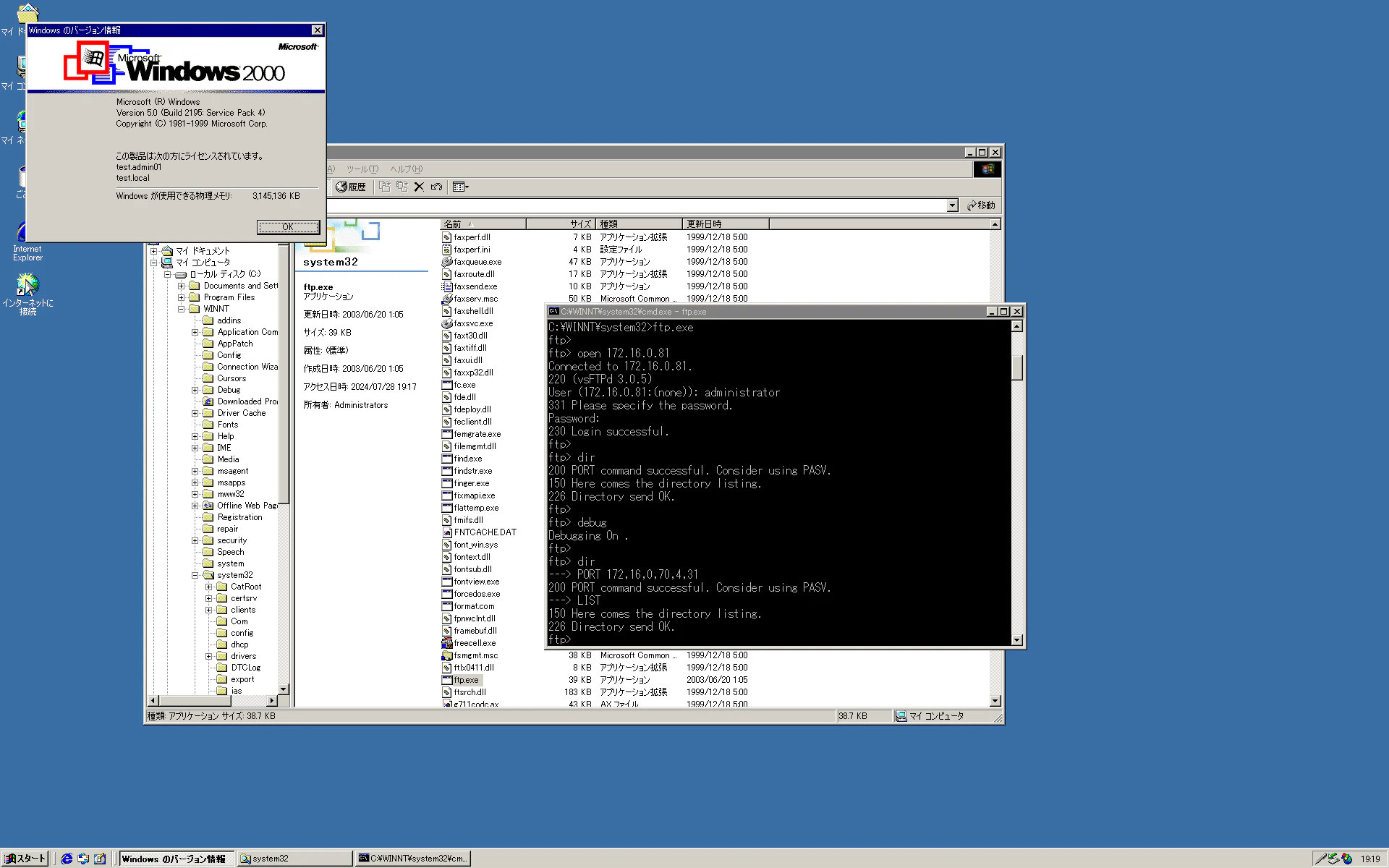Select the freecell.exe file icon

pyautogui.click(x=447, y=643)
